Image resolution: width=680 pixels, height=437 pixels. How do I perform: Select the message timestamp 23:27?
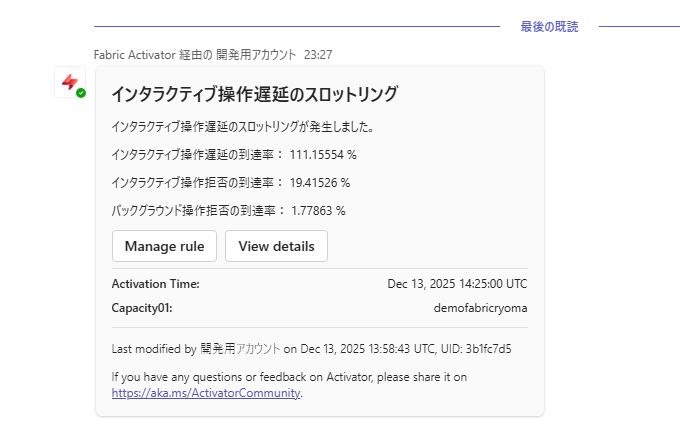[x=318, y=55]
